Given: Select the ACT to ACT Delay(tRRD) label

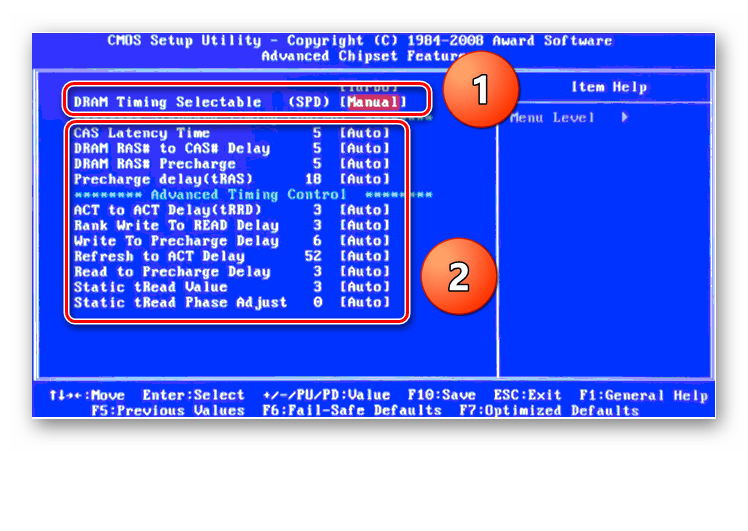Looking at the screenshot, I should click(167, 210).
